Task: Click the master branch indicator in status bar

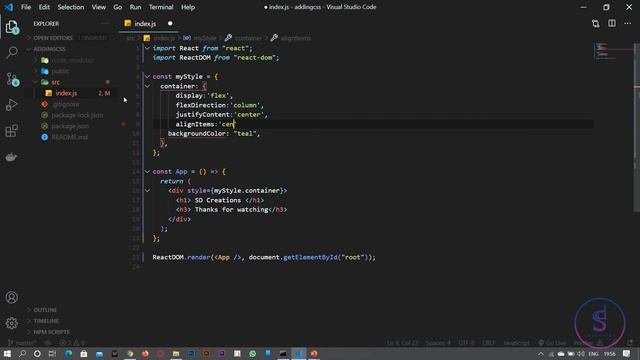Action: [23, 343]
